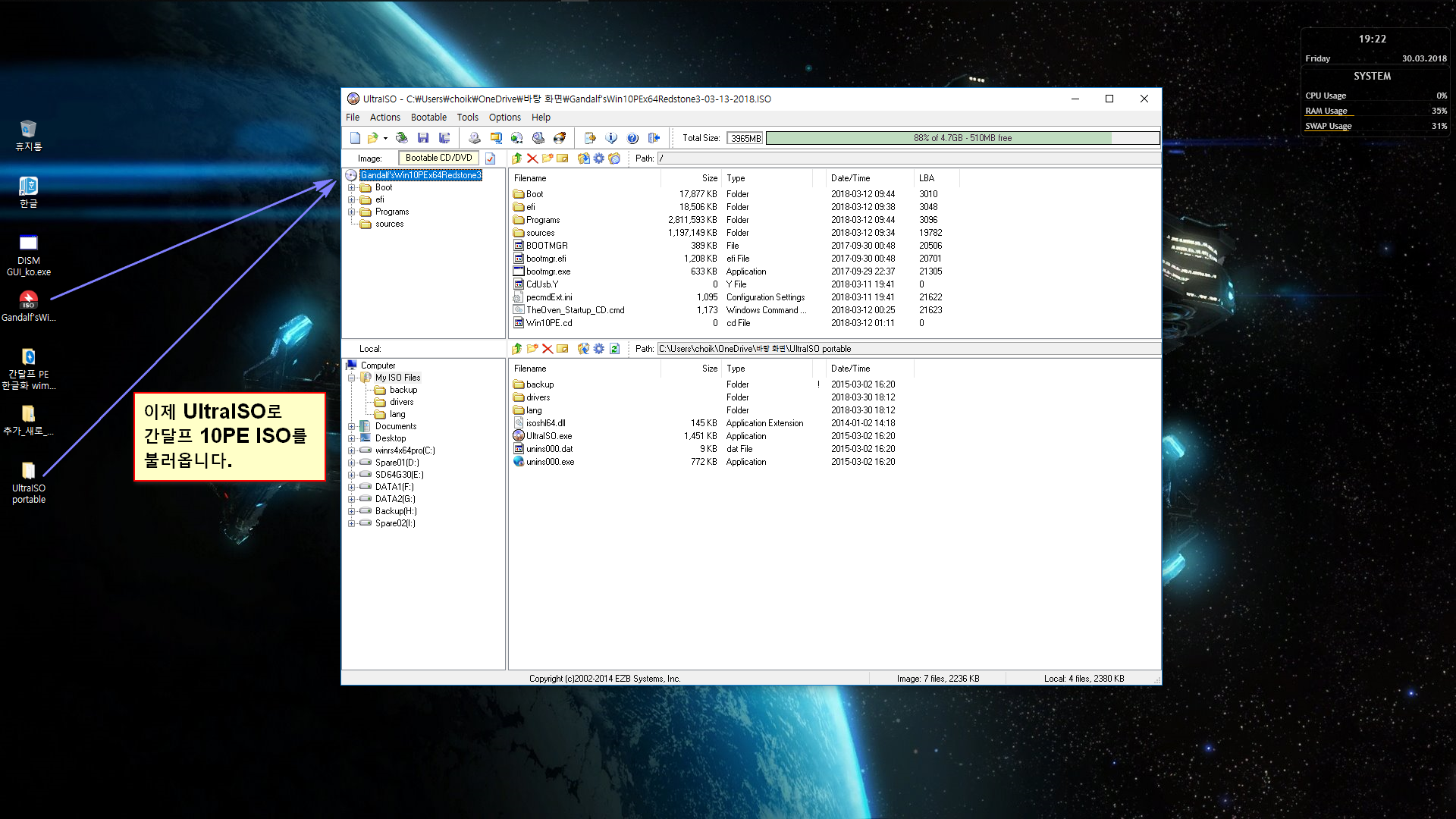1456x819 pixels.
Task: Click the boot info checkmark icon beside Bootable CD/DVD
Action: pyautogui.click(x=491, y=158)
